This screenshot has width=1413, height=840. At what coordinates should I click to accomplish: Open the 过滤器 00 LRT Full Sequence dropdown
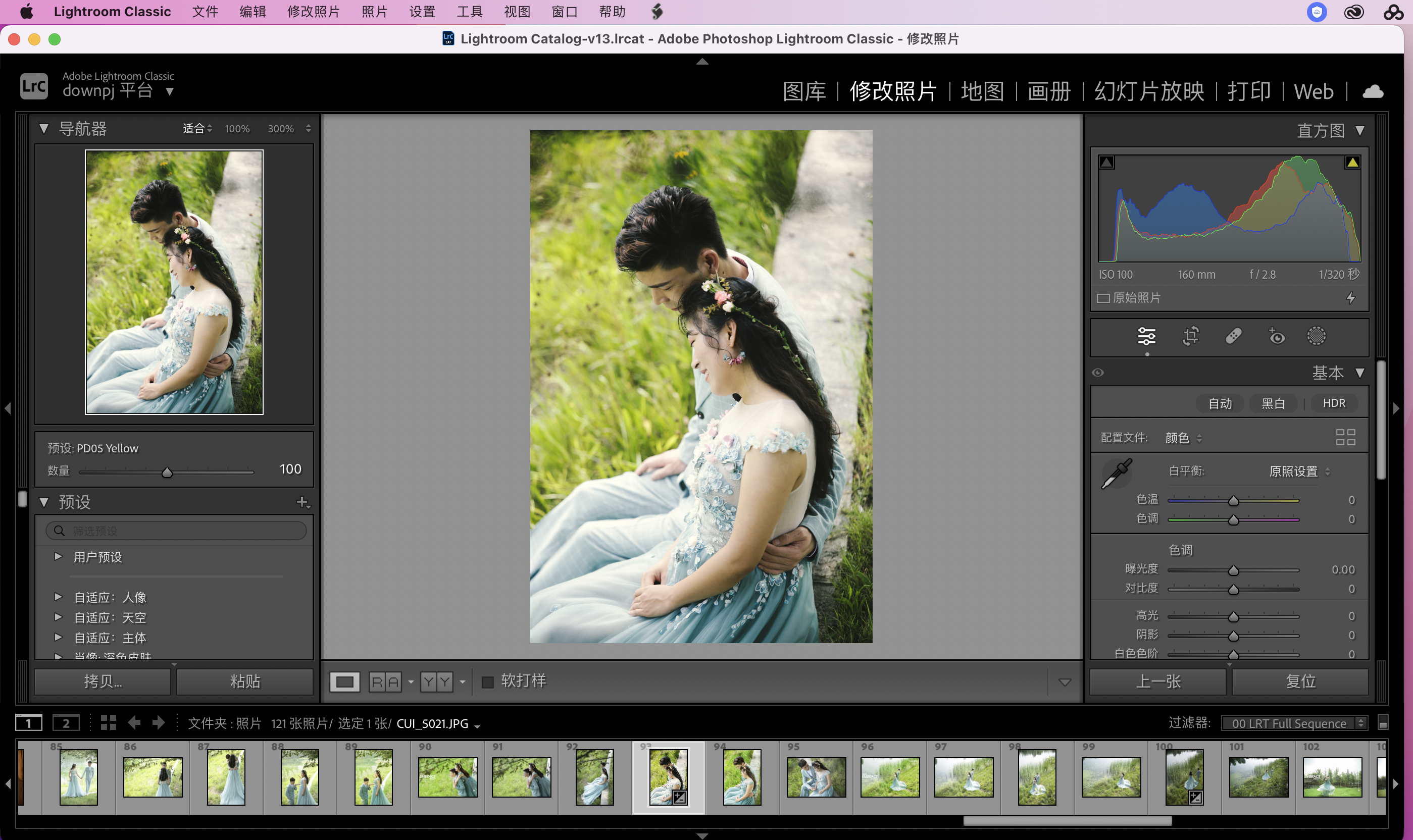click(x=1294, y=723)
